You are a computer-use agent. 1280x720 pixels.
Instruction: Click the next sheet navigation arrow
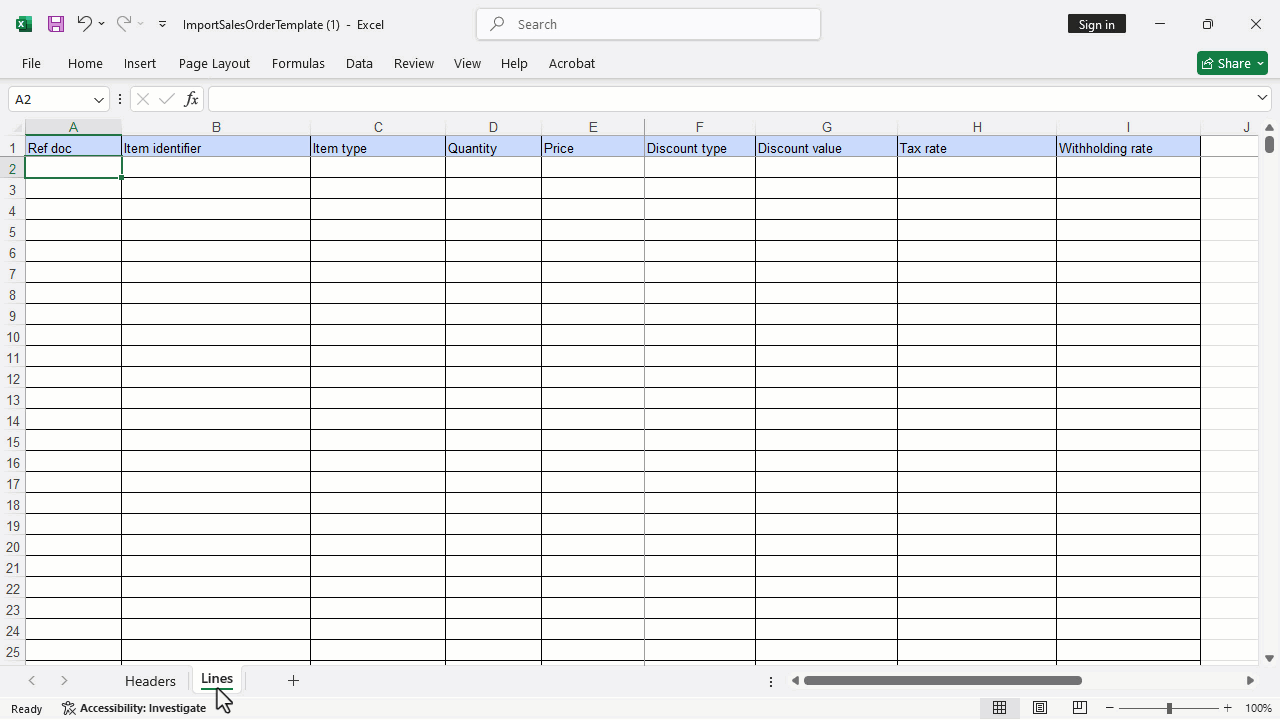[64, 681]
